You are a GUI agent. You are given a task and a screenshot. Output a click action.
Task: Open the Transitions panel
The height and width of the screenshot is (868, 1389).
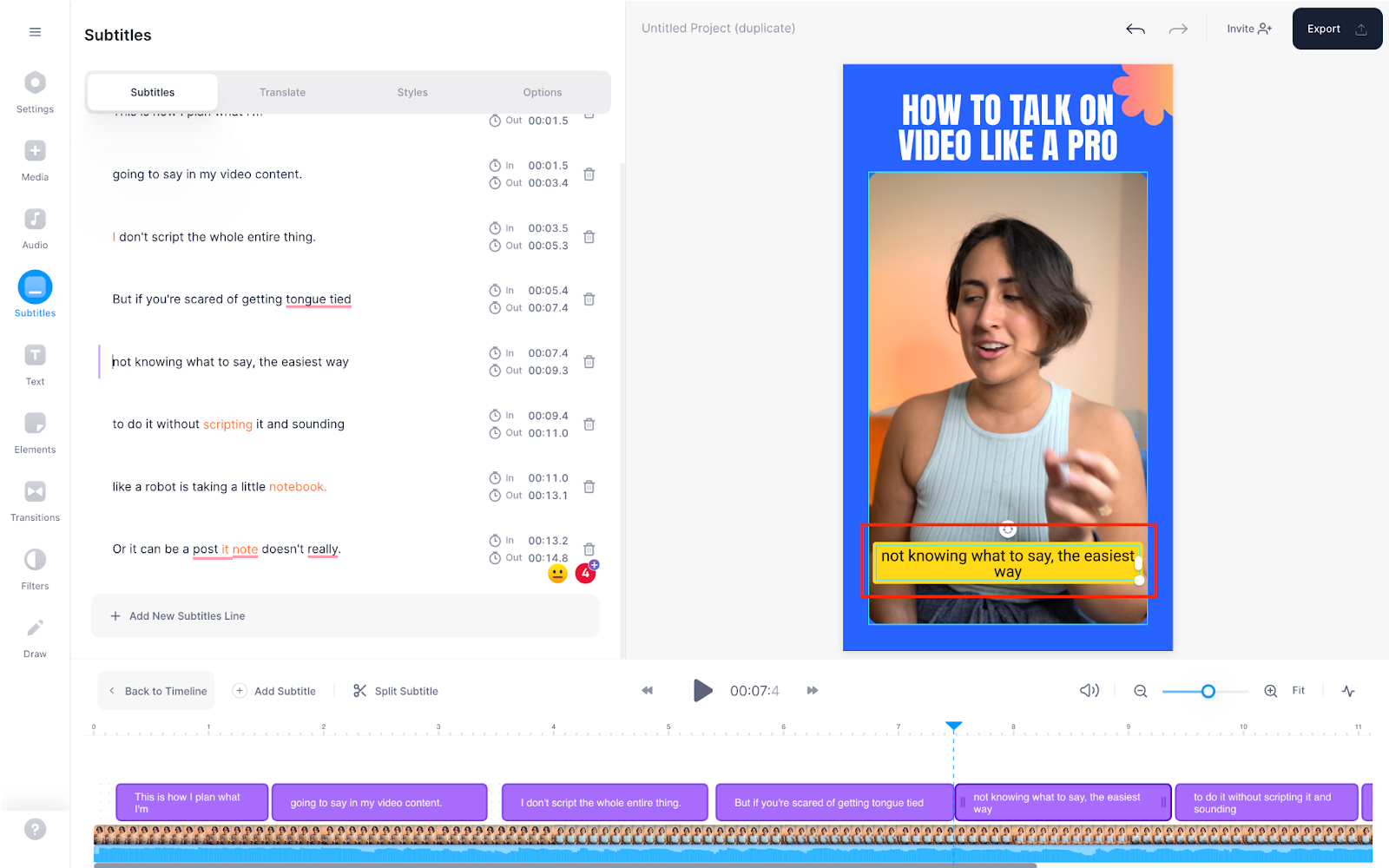(35, 502)
